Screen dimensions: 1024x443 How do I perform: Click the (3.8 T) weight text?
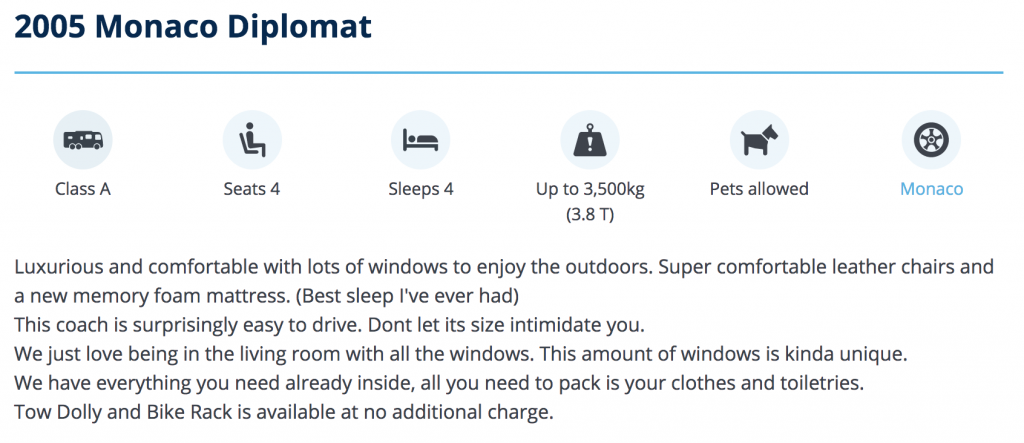pos(590,214)
